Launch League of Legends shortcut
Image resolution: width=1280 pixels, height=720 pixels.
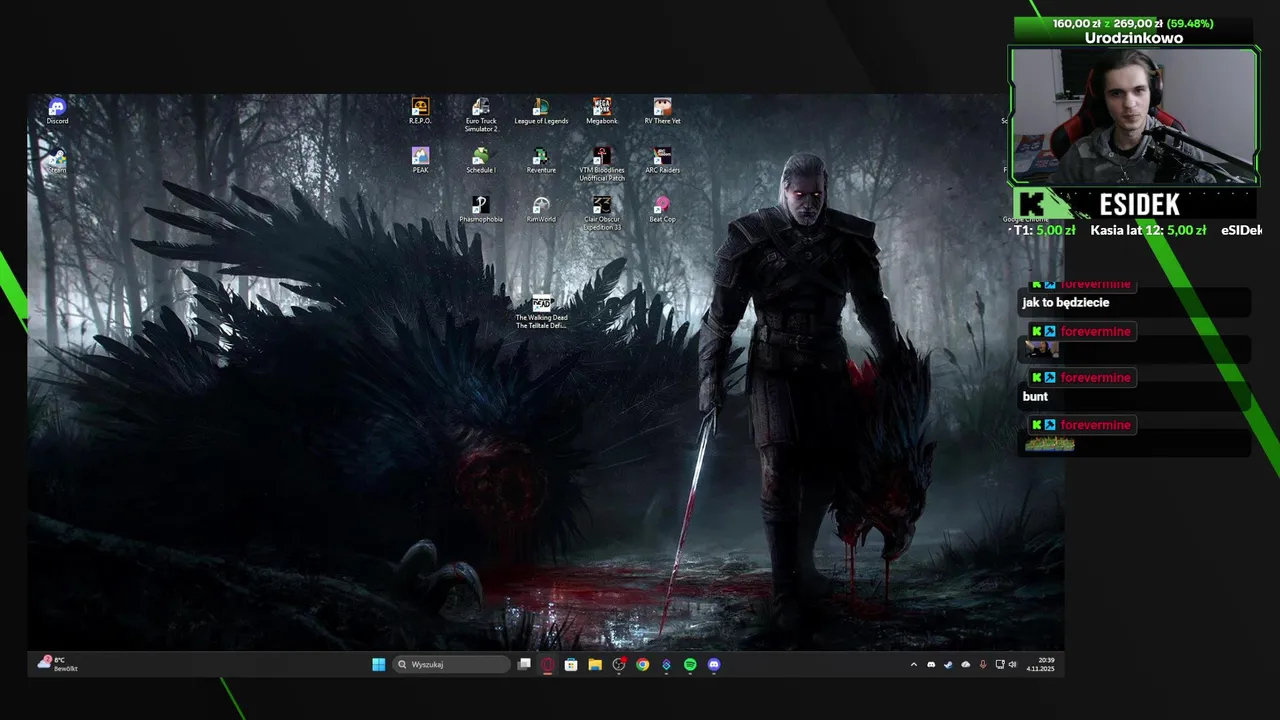coord(541,111)
